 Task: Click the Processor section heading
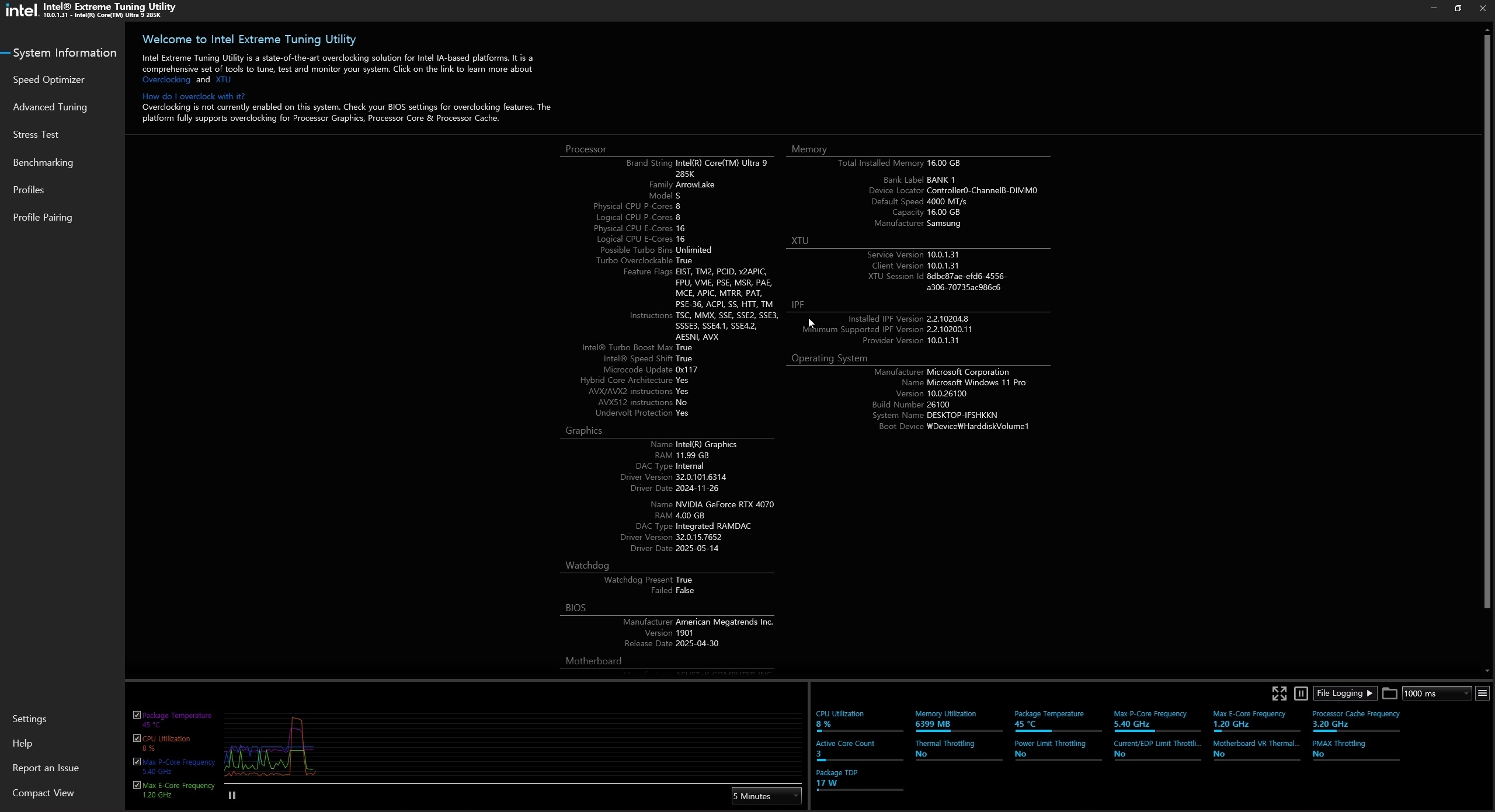click(586, 149)
